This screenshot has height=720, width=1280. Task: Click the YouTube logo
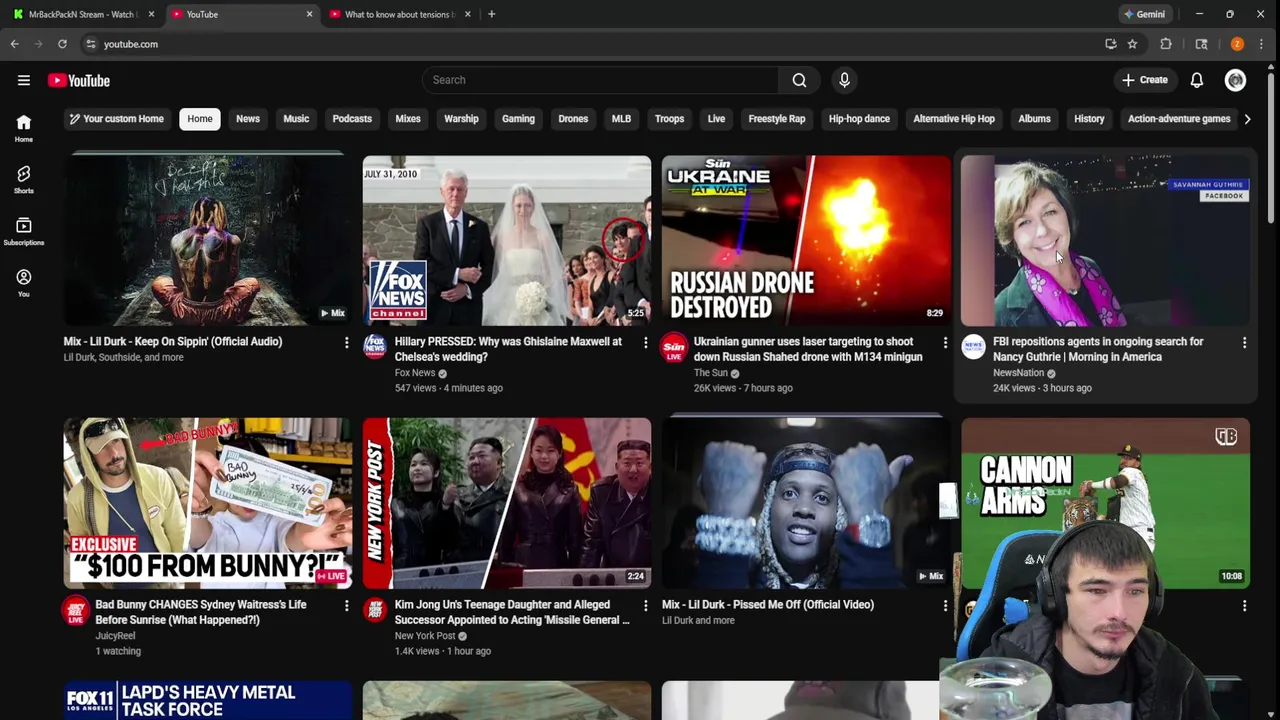79,80
